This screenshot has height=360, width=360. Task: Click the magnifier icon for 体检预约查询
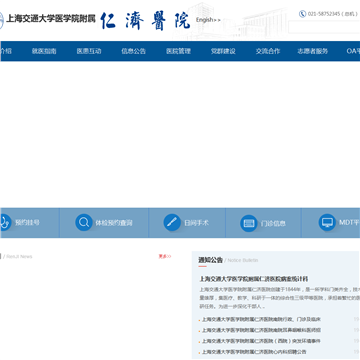tap(84, 222)
